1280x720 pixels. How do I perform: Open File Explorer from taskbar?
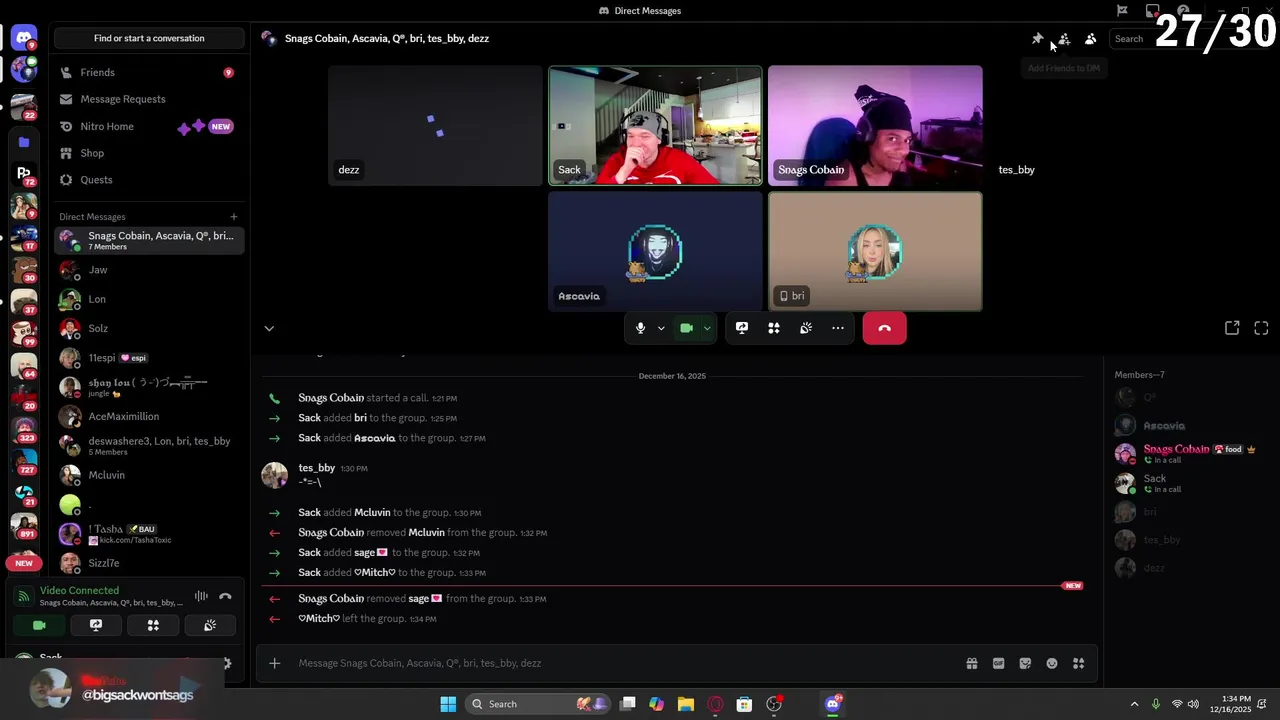pyautogui.click(x=686, y=704)
